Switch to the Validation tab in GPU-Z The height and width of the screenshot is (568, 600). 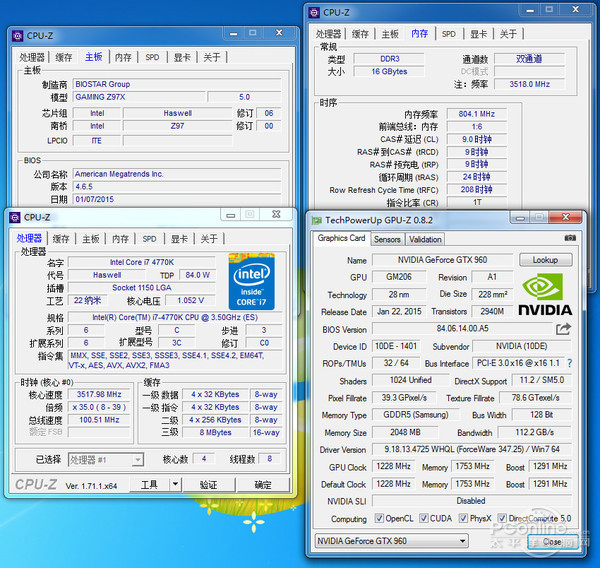point(425,240)
